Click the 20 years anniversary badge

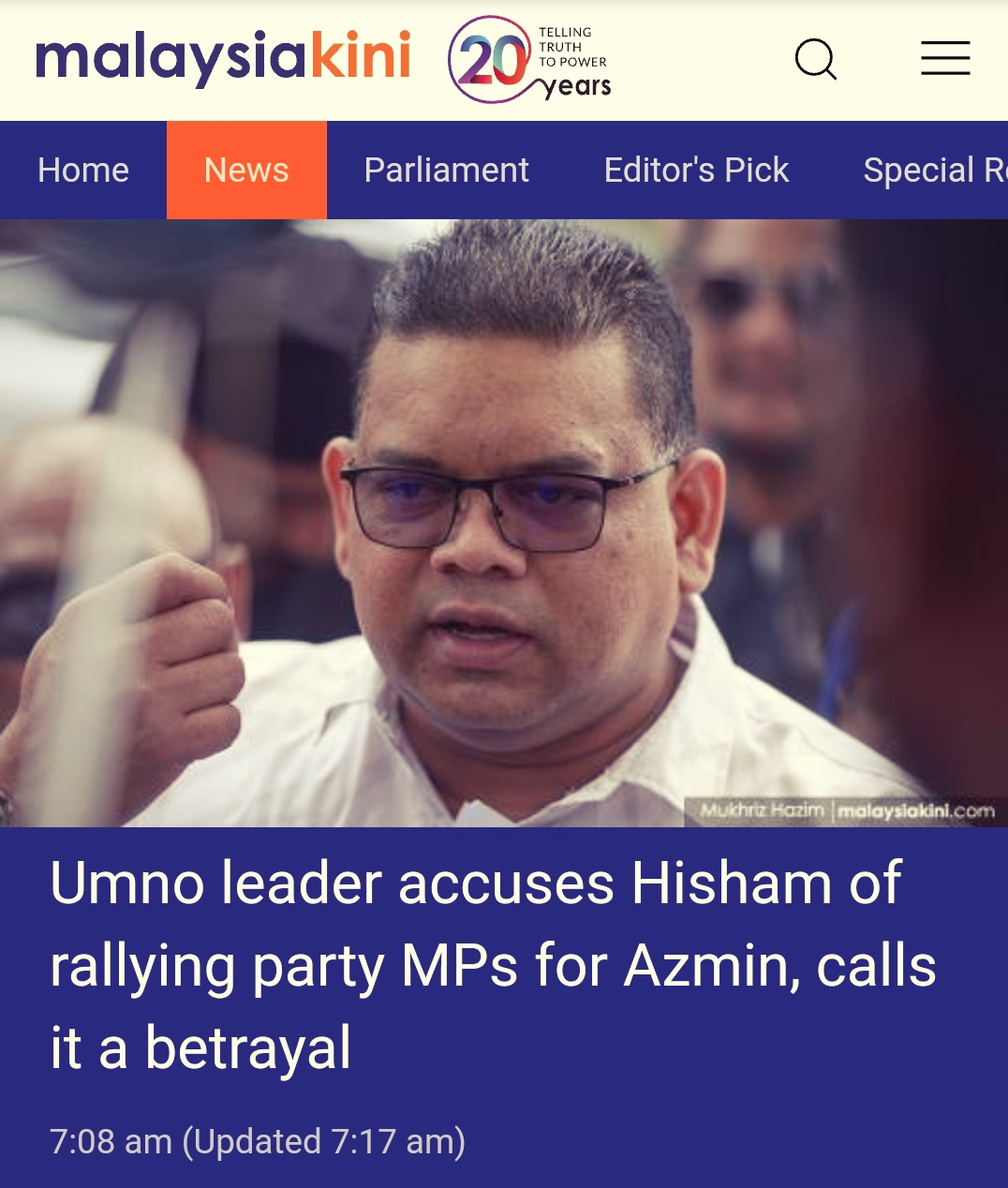(x=530, y=60)
